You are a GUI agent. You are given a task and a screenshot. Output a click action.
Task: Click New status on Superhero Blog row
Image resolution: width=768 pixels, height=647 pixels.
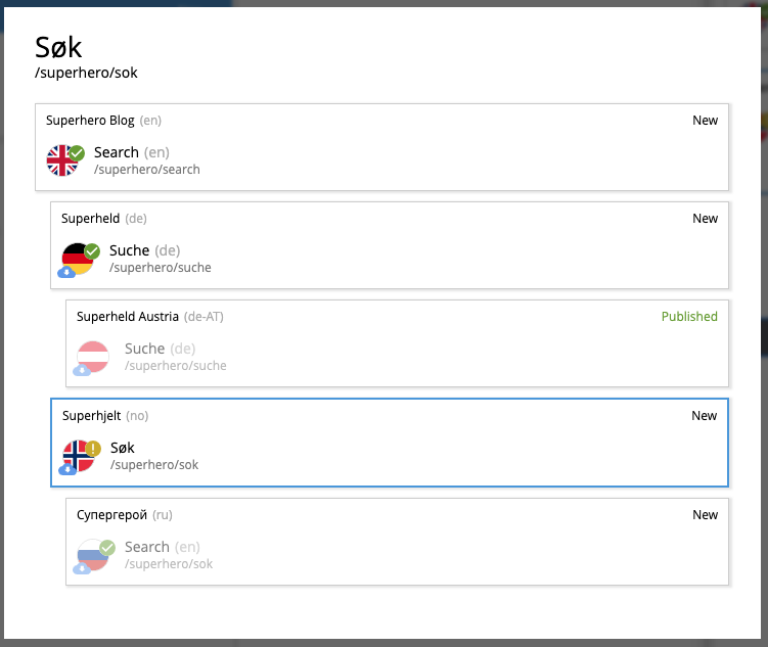[705, 121]
